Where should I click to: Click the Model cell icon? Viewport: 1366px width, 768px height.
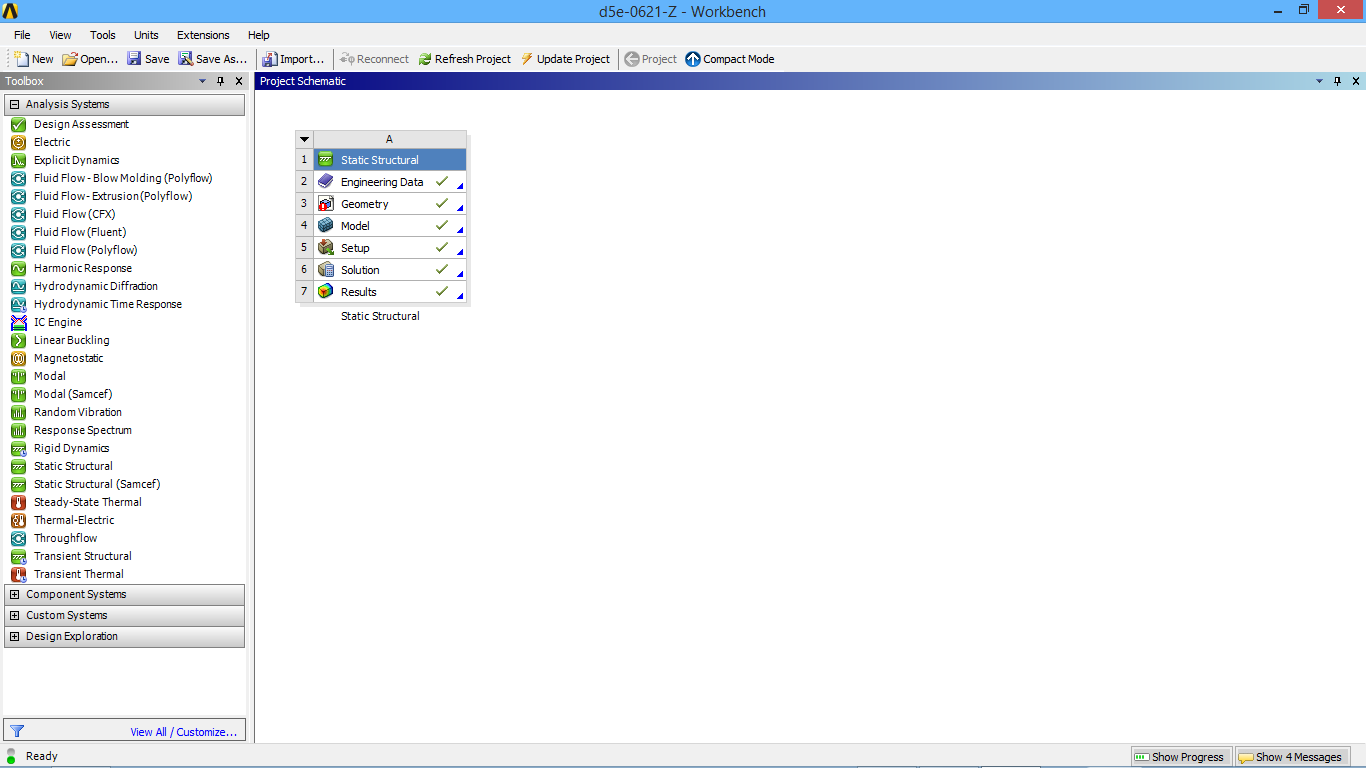point(325,226)
